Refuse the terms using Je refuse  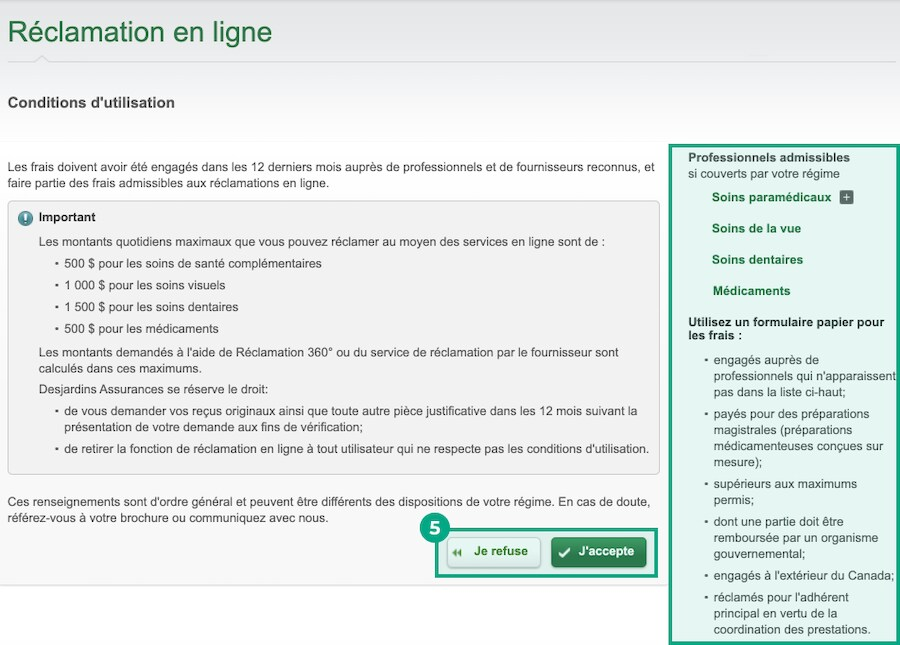(493, 551)
